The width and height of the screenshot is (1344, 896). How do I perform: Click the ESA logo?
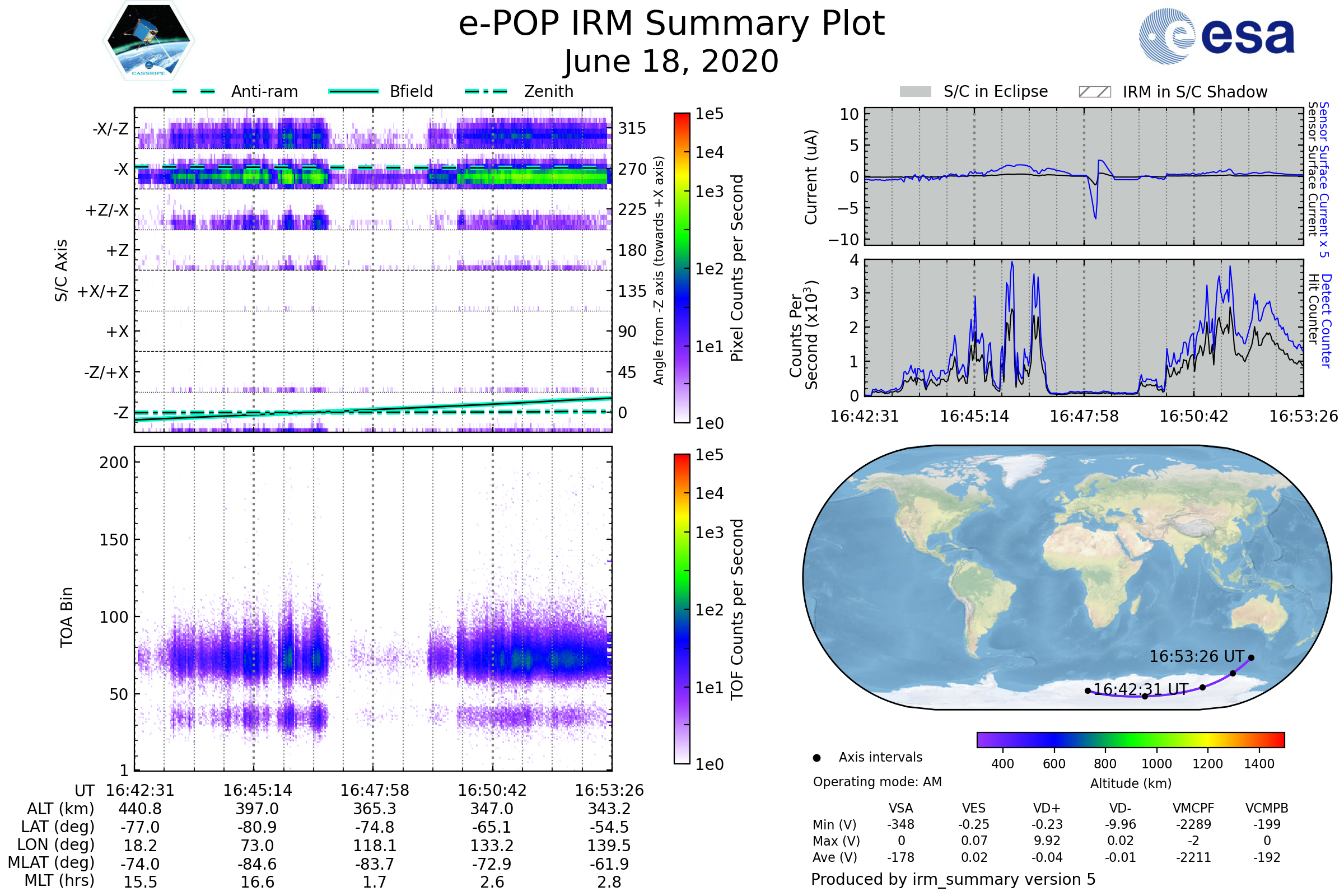pos(1216,36)
